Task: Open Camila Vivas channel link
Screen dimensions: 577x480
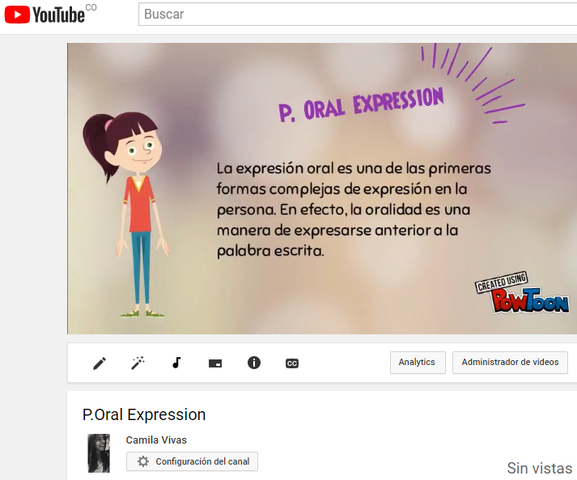Action: coord(156,440)
